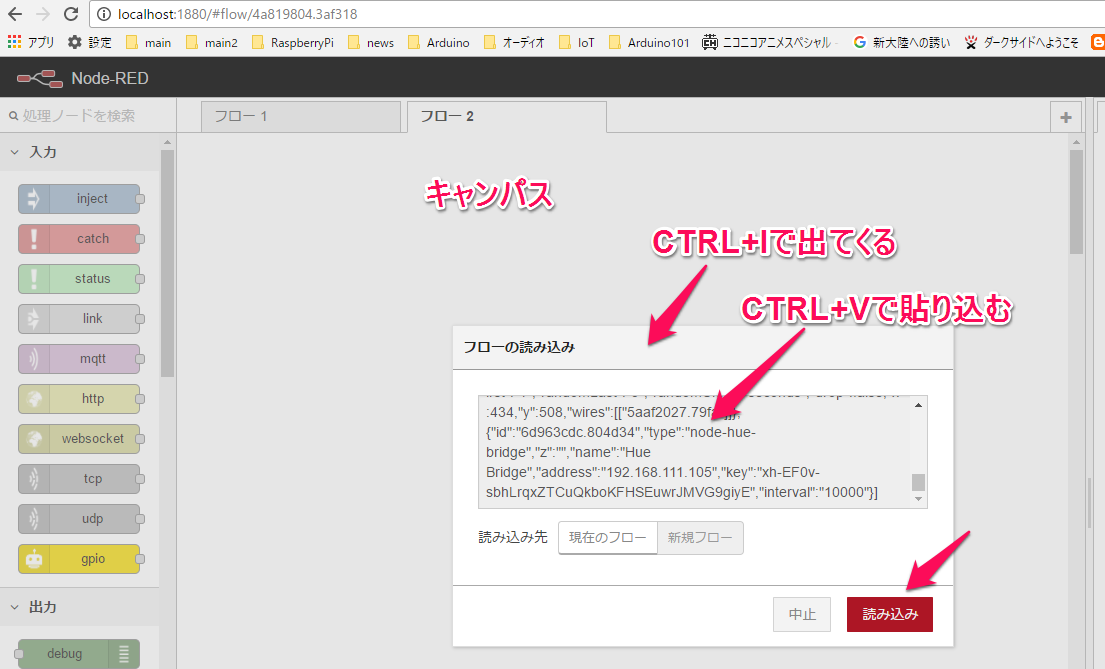The width and height of the screenshot is (1105, 669).
Task: Select 新規フロー import target
Action: [700, 538]
